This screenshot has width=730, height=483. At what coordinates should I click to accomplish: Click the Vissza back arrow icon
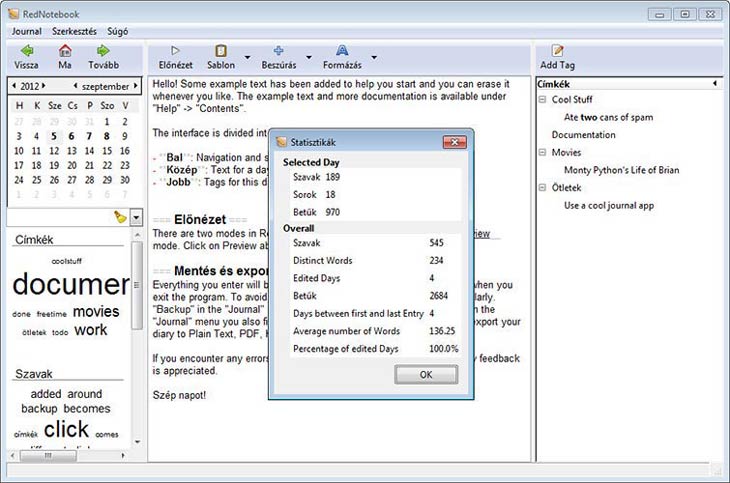click(26, 51)
